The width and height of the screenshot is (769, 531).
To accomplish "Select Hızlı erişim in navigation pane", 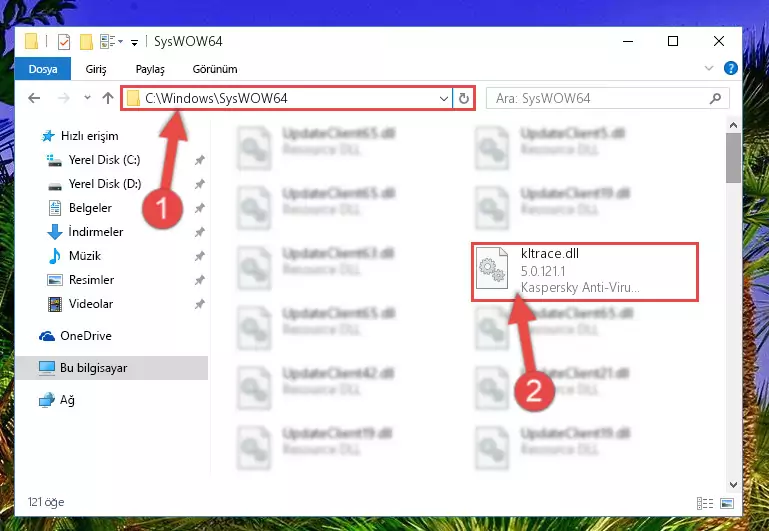I will click(89, 136).
